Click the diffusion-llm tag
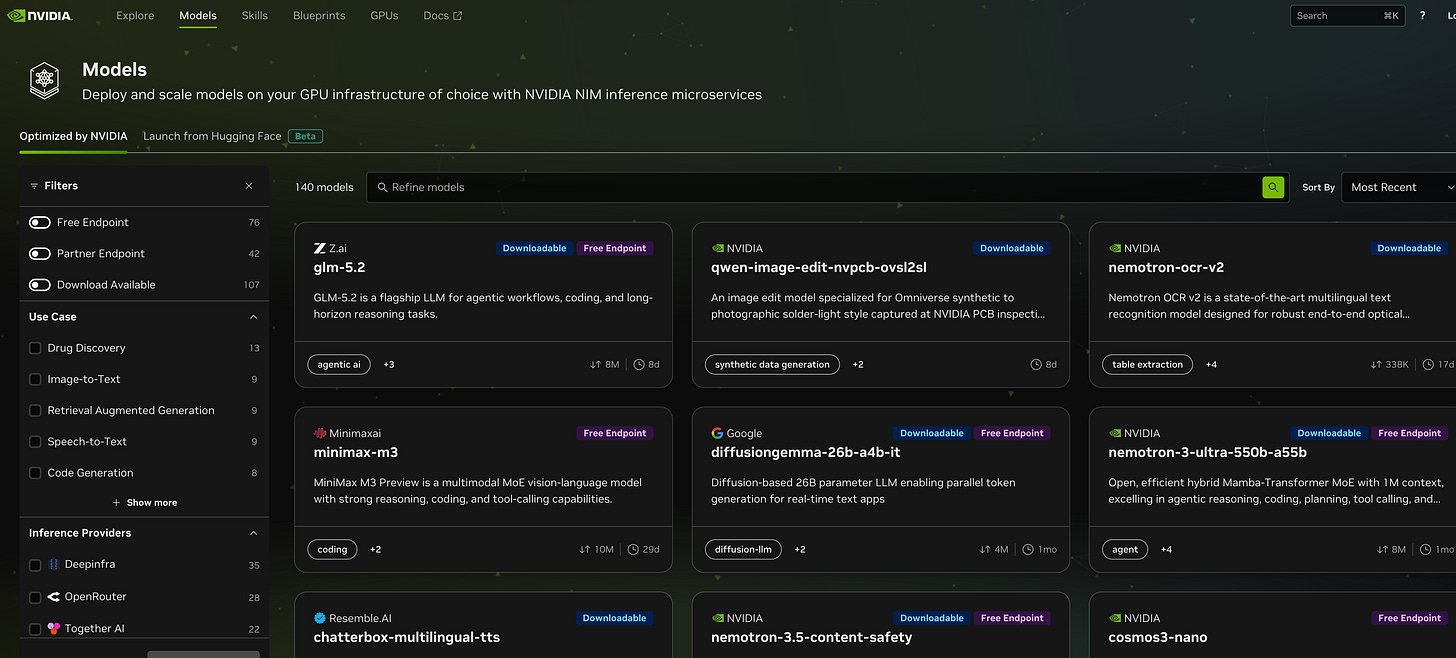The image size is (1456, 658). (744, 550)
